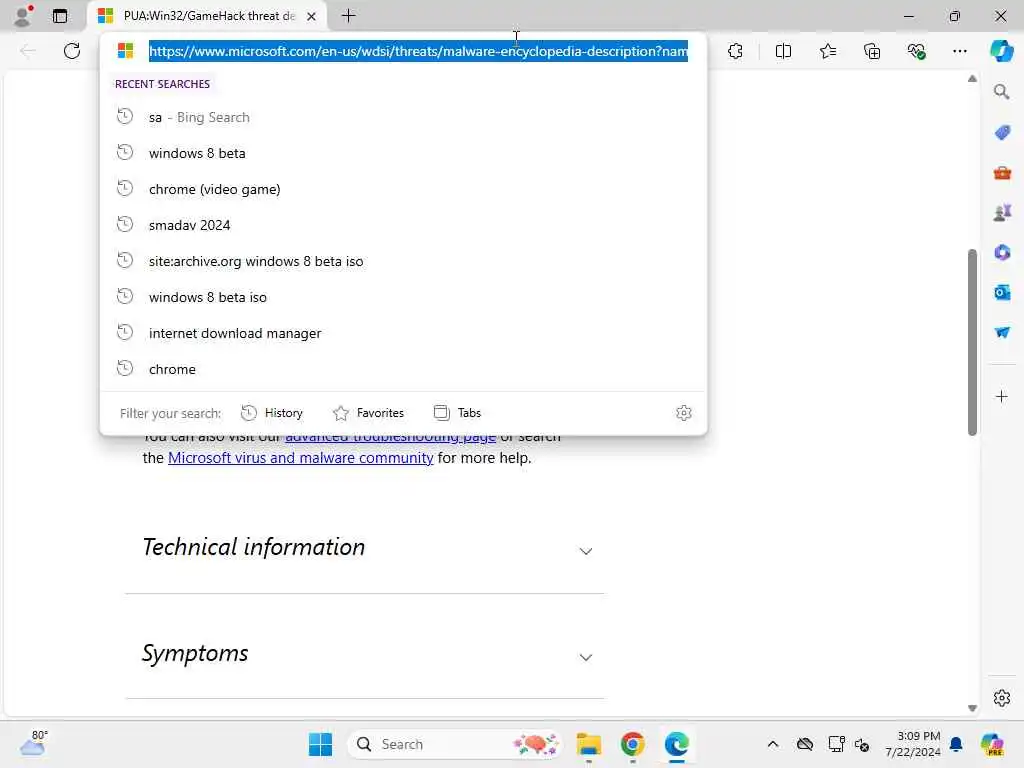
Task: Filter search by Tabs
Action: 457,413
